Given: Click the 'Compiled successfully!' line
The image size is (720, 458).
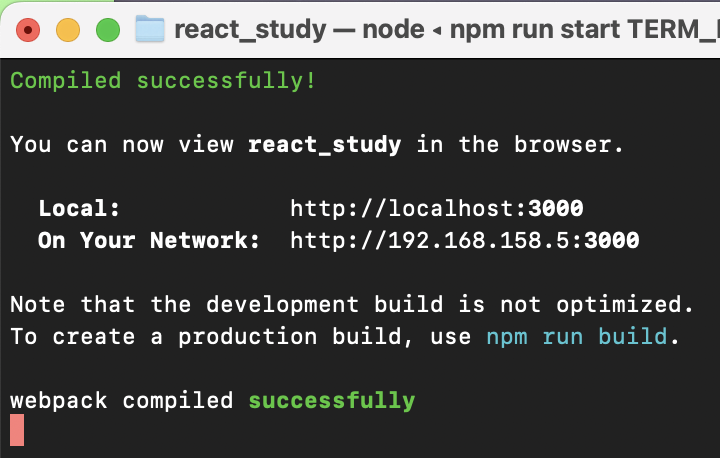Looking at the screenshot, I should (x=163, y=81).
